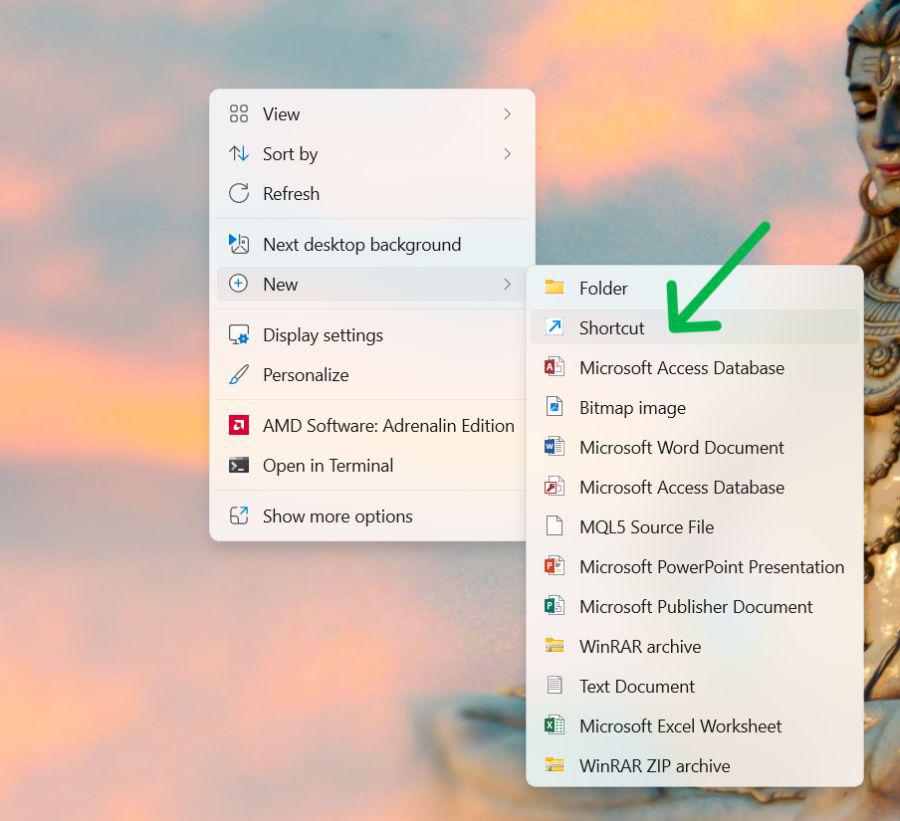
Task: Expand the Sort by submenu
Action: tap(508, 154)
